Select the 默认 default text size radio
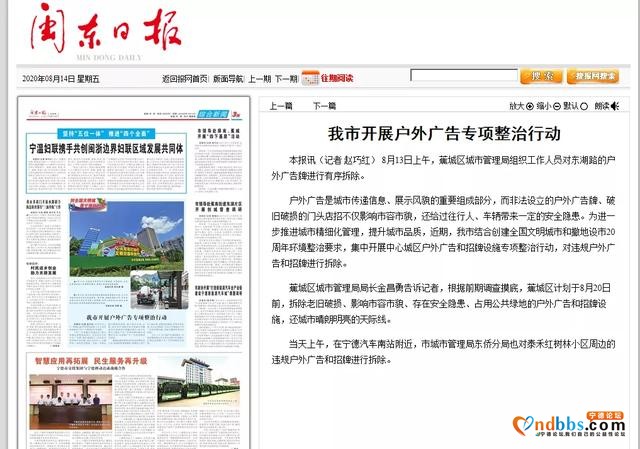This screenshot has height=449, width=640. (584, 106)
